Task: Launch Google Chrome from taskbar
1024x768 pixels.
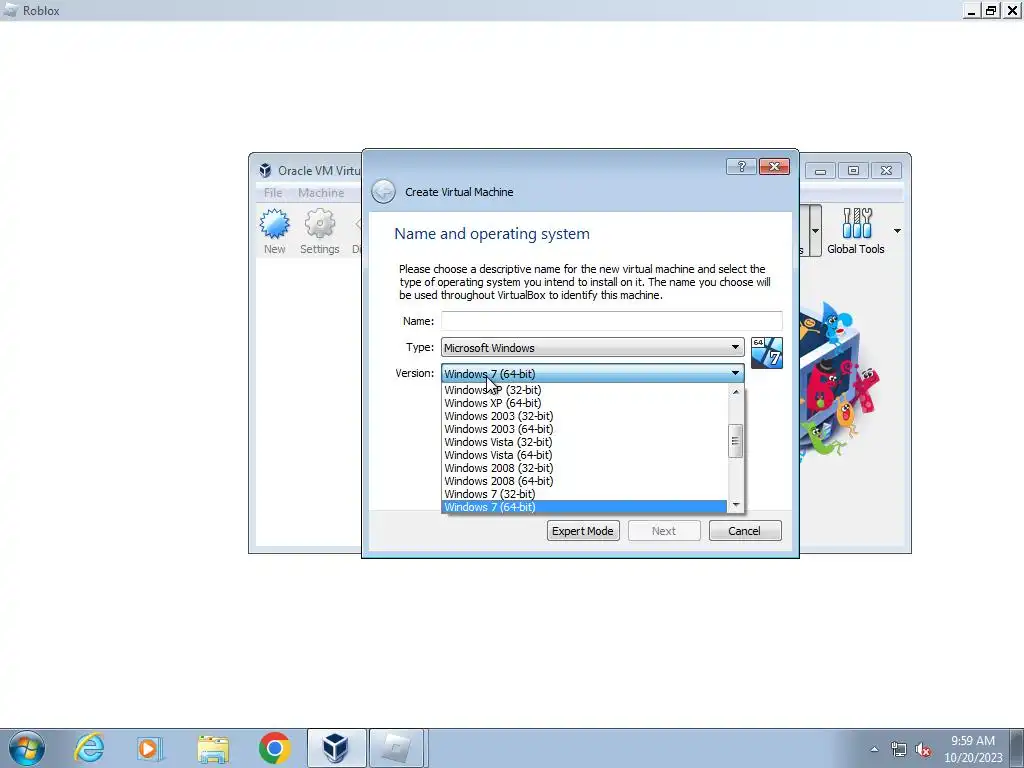Action: [x=274, y=748]
